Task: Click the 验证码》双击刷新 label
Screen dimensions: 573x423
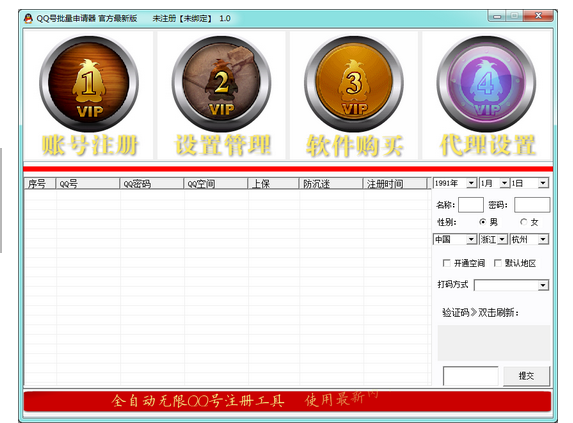Action: 480,312
